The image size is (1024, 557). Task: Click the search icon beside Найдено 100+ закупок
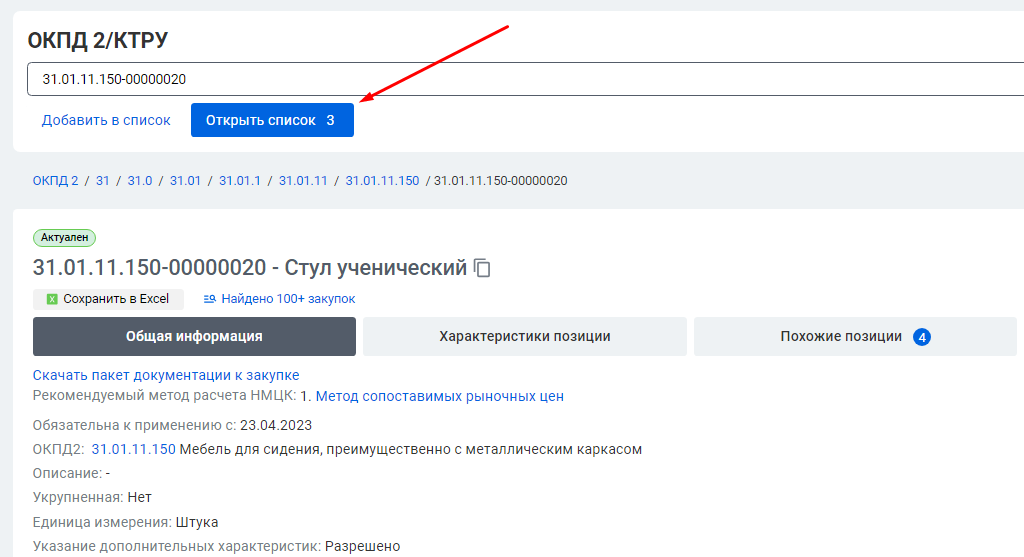(x=210, y=299)
